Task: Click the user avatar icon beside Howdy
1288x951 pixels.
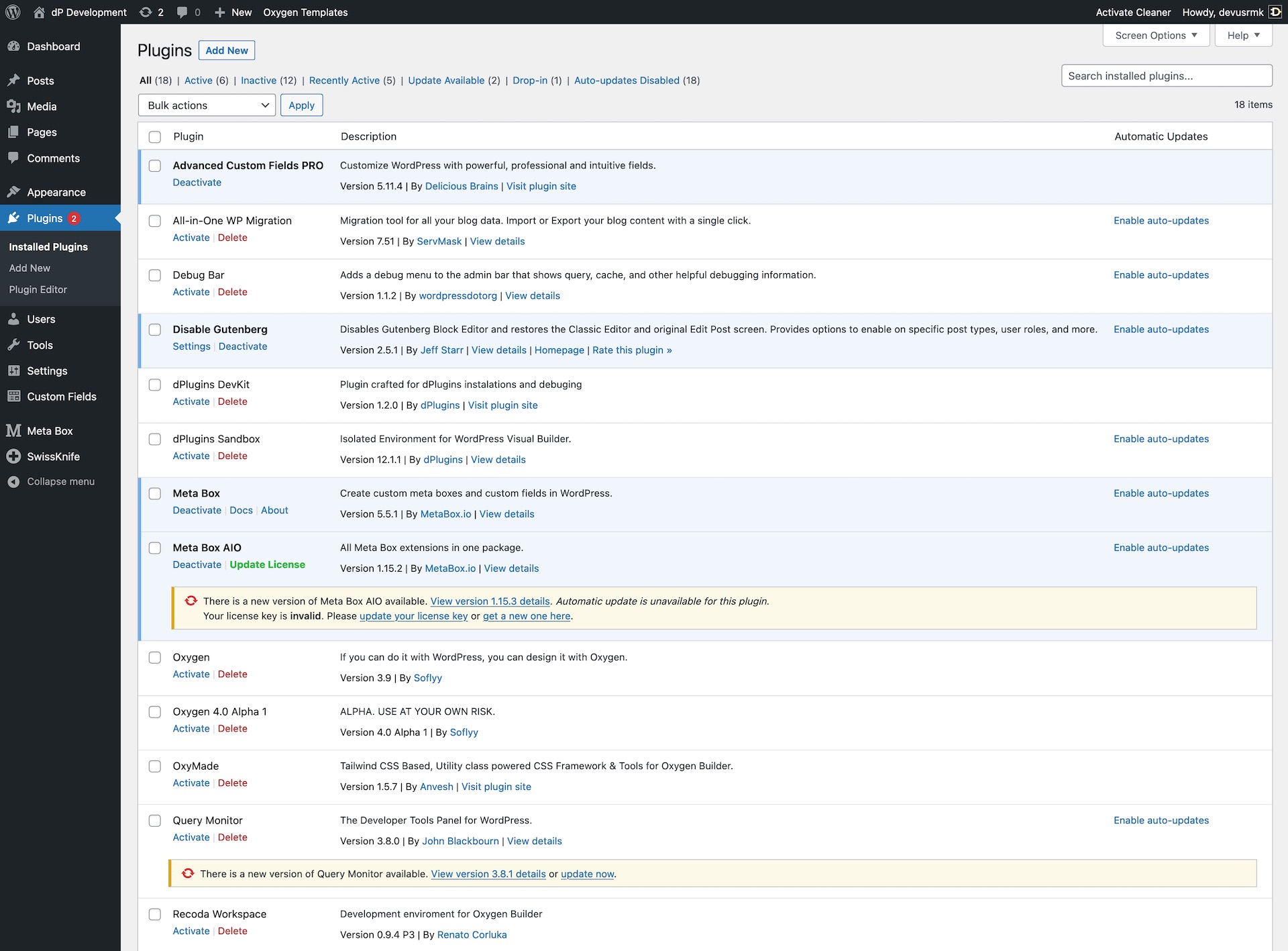Action: [x=1275, y=12]
